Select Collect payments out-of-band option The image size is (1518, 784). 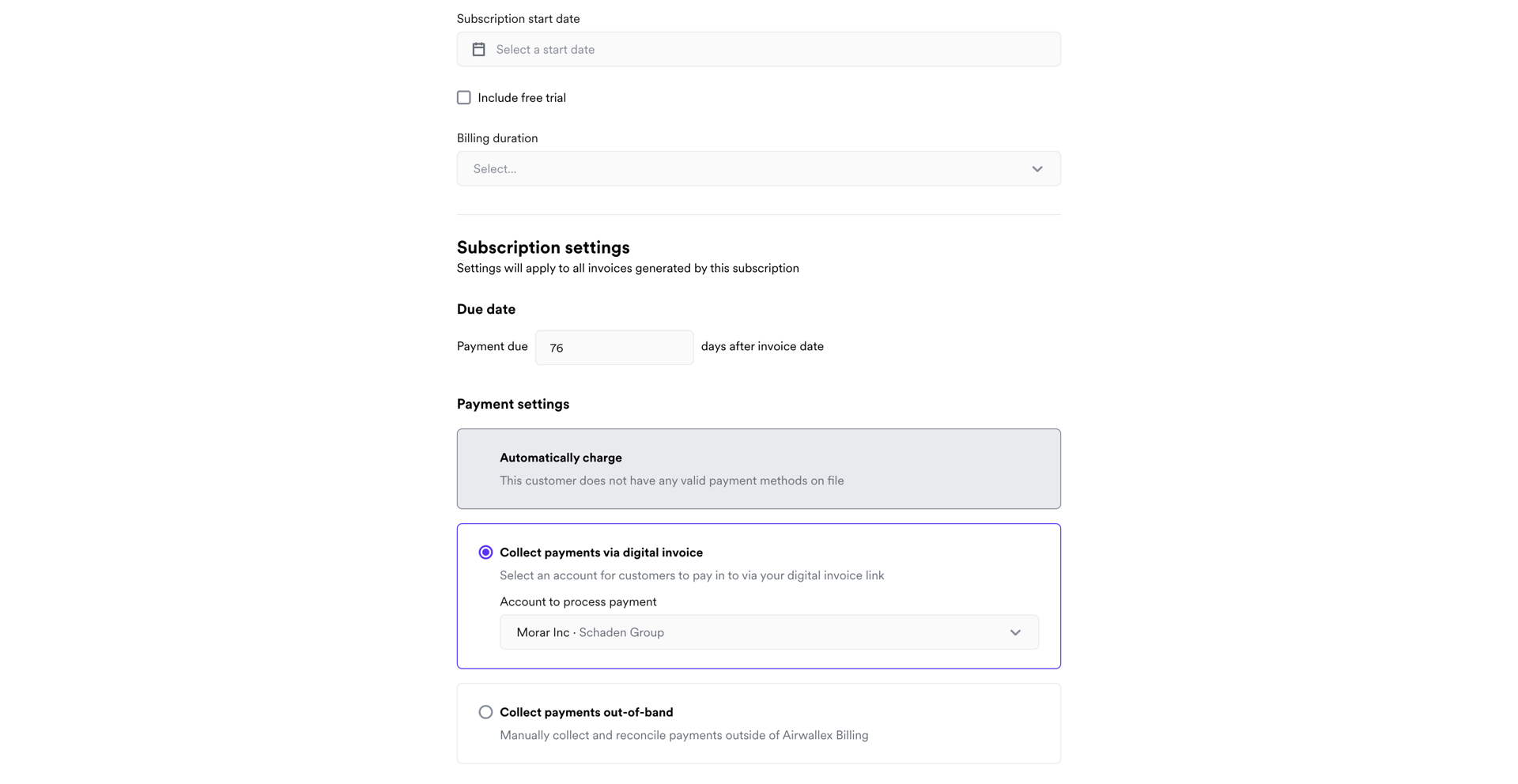click(485, 711)
